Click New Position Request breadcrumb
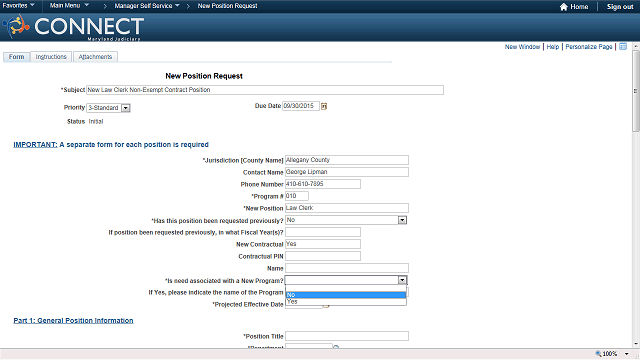Image resolution: width=640 pixels, height=360 pixels. (x=227, y=6)
